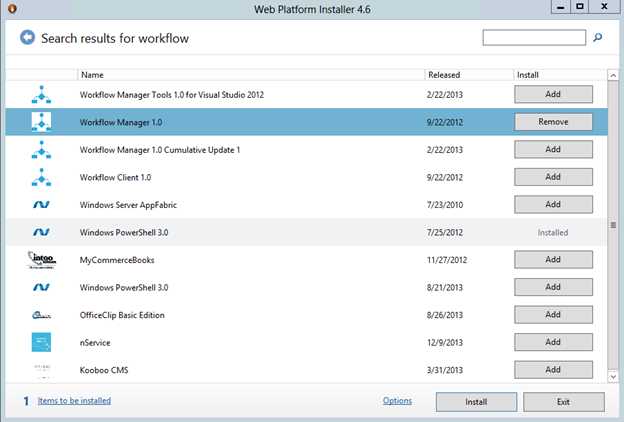Click release date 3/31/2013

[x=445, y=370]
